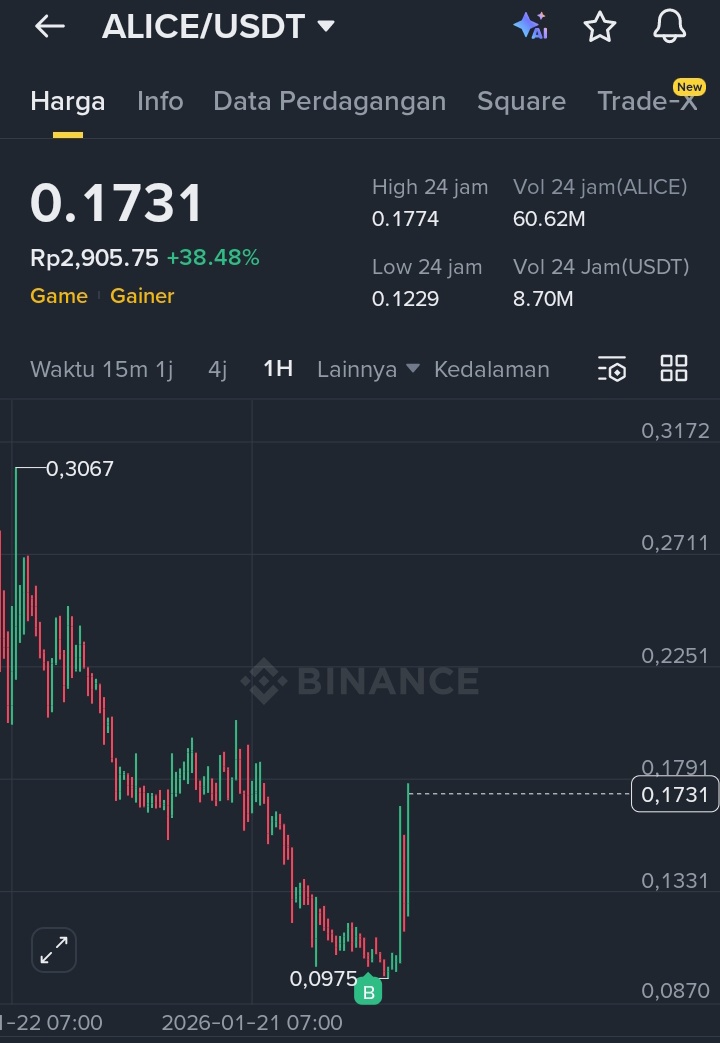Select the 15m interval
This screenshot has width=720, height=1043.
126,369
